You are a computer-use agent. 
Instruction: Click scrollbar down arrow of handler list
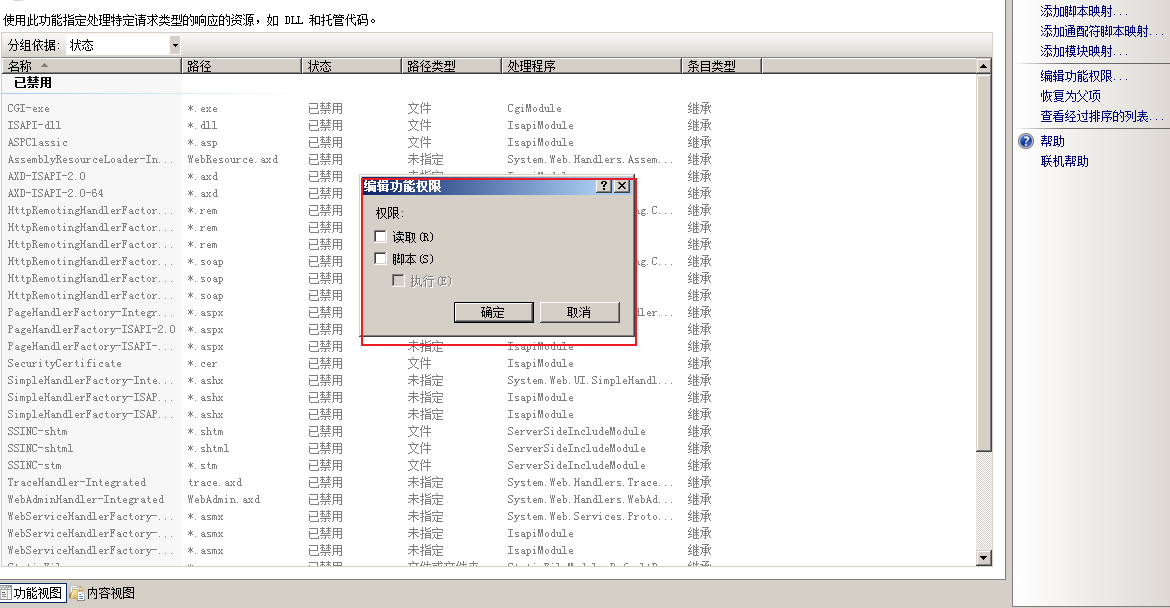(983, 558)
